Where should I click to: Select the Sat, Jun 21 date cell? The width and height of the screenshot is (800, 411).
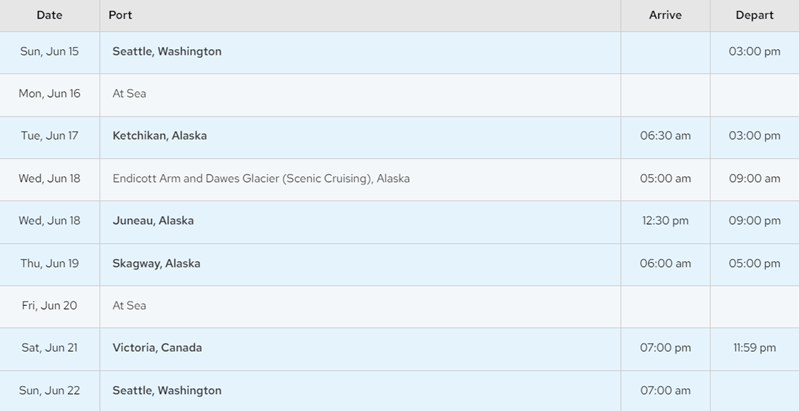[x=49, y=348]
